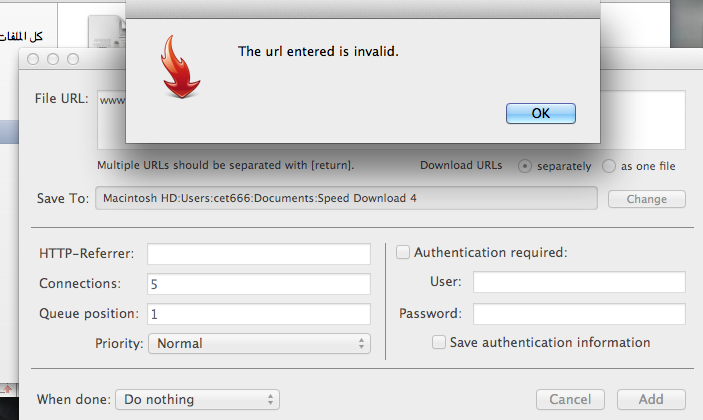Screen dimensions: 703x420
Task: Click into the Connections field
Action: [x=259, y=284]
